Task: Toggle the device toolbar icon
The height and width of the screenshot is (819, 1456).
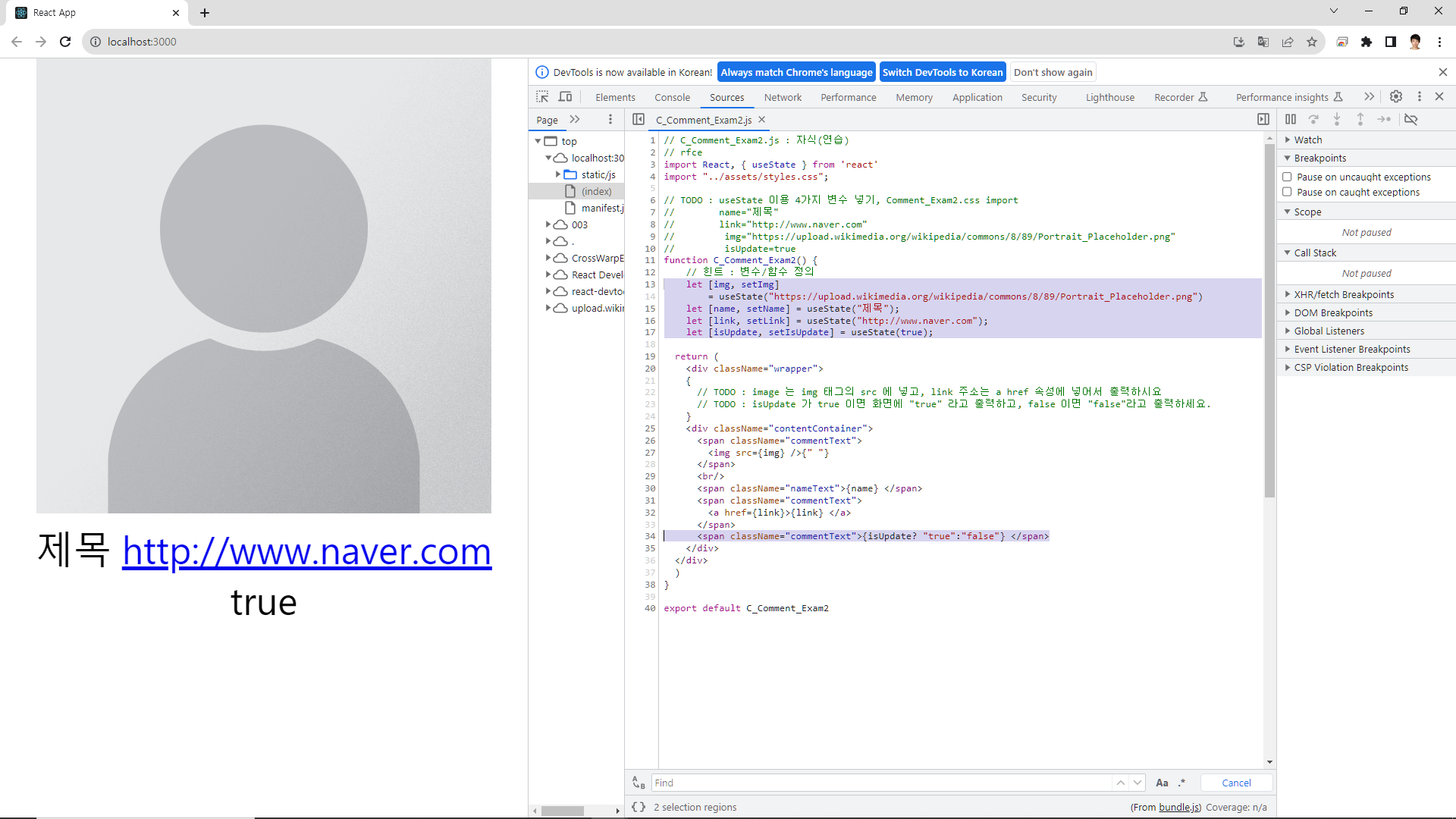Action: [x=566, y=96]
